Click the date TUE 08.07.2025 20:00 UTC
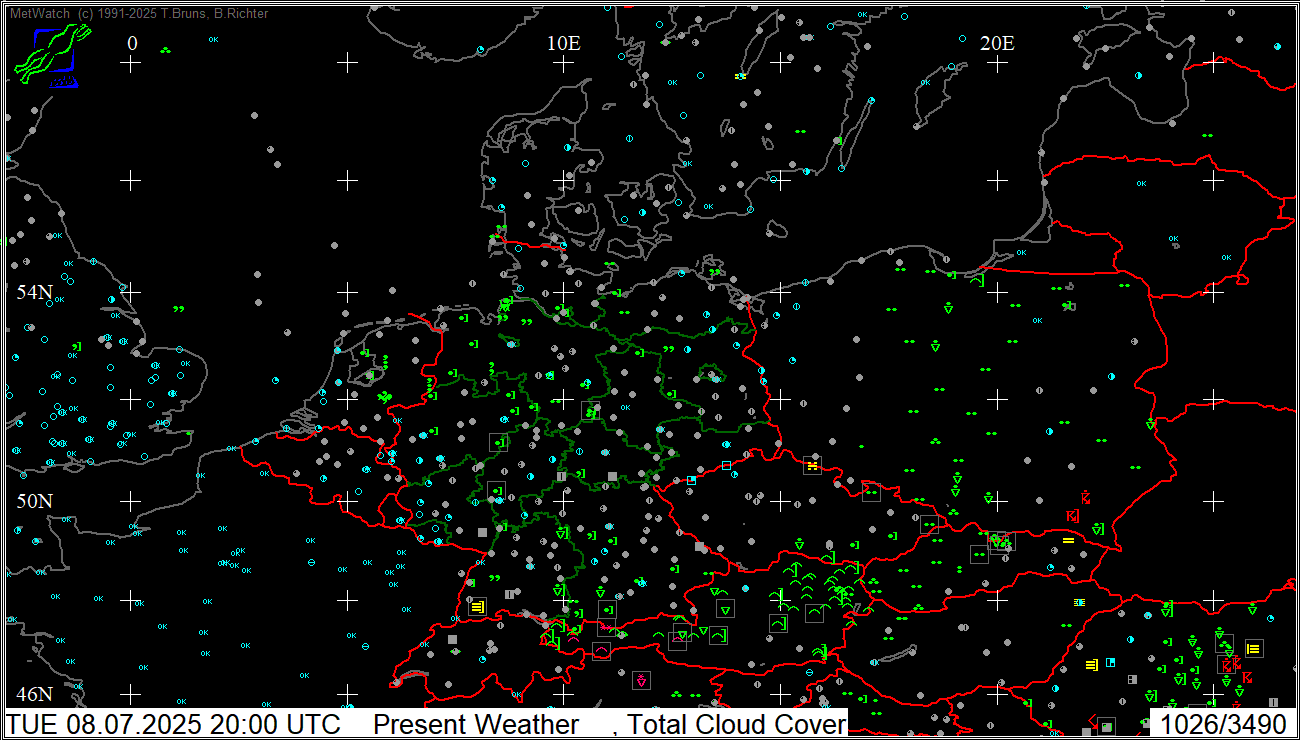Viewport: 1300px width, 740px height. click(174, 724)
